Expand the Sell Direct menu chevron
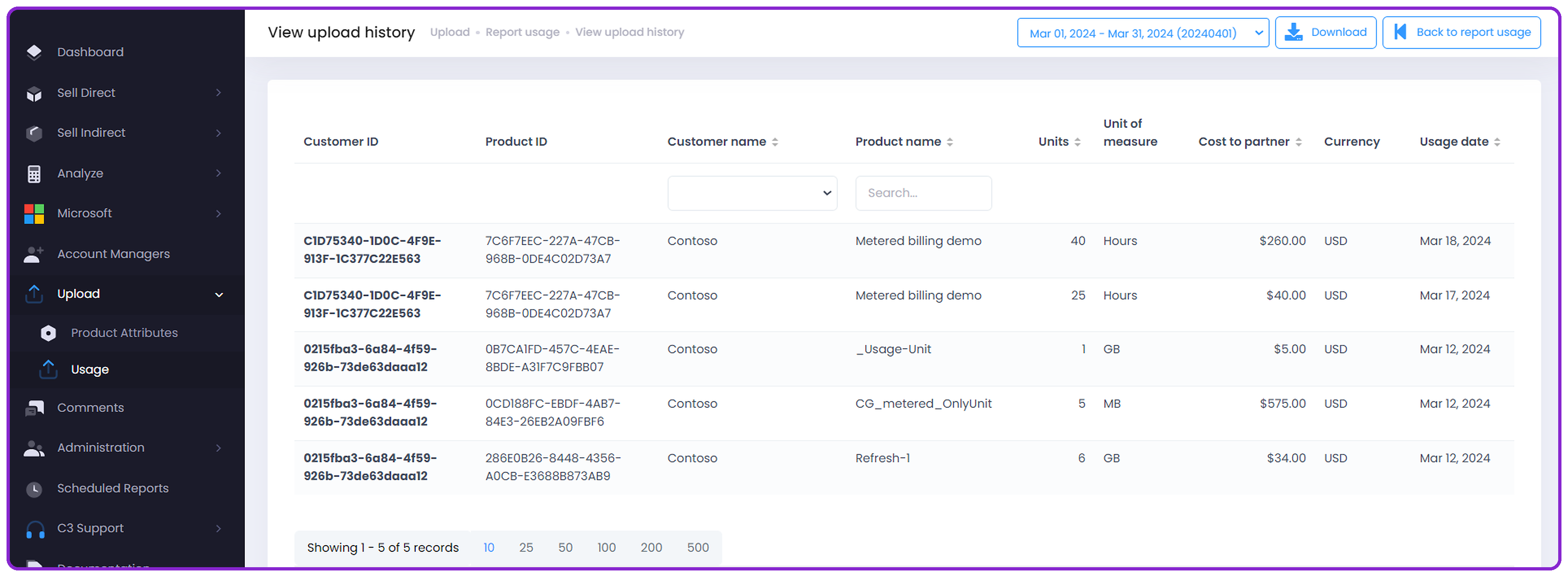The width and height of the screenshot is (1568, 577). pyautogui.click(x=218, y=93)
